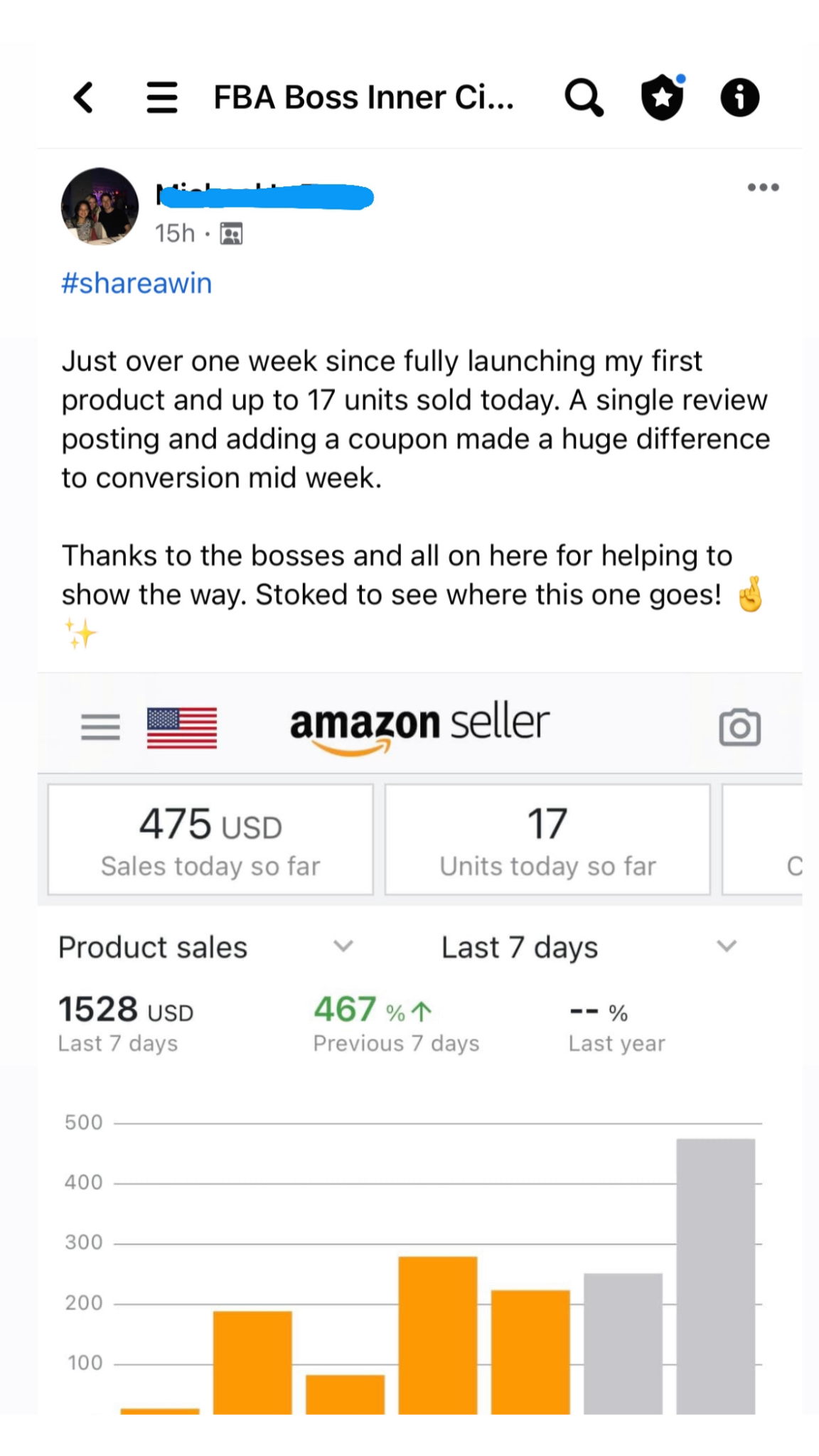Screen dimensions: 819x1456
Task: Open the admin shield star badge
Action: click(x=663, y=97)
